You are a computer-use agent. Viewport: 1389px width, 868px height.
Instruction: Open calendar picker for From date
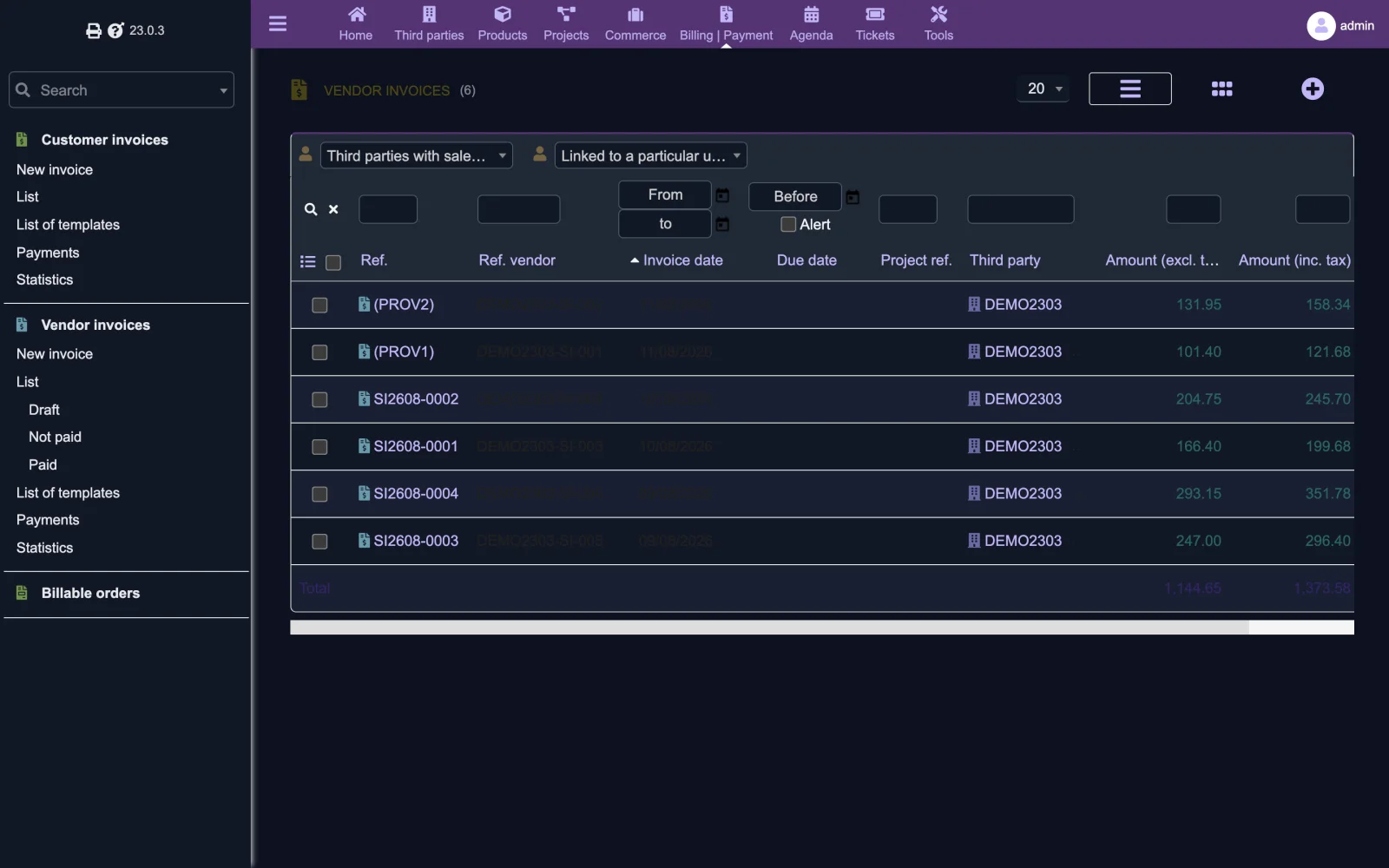coord(722,195)
